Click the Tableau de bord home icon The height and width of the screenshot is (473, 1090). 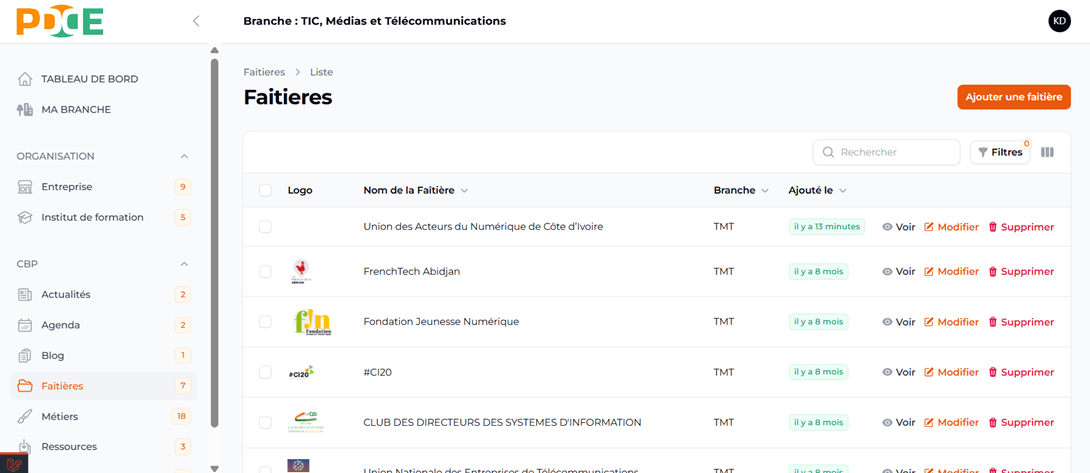pos(25,79)
